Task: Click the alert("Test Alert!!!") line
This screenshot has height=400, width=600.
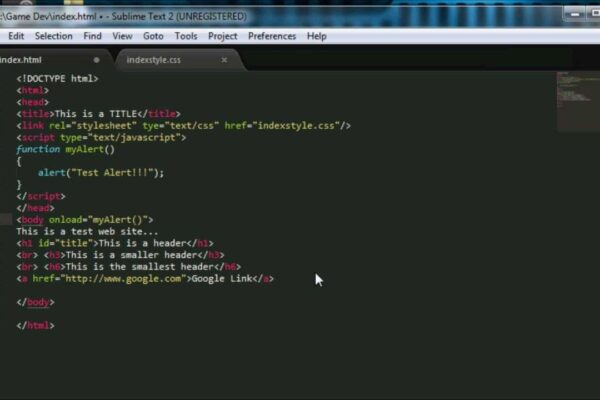Action: 101,173
